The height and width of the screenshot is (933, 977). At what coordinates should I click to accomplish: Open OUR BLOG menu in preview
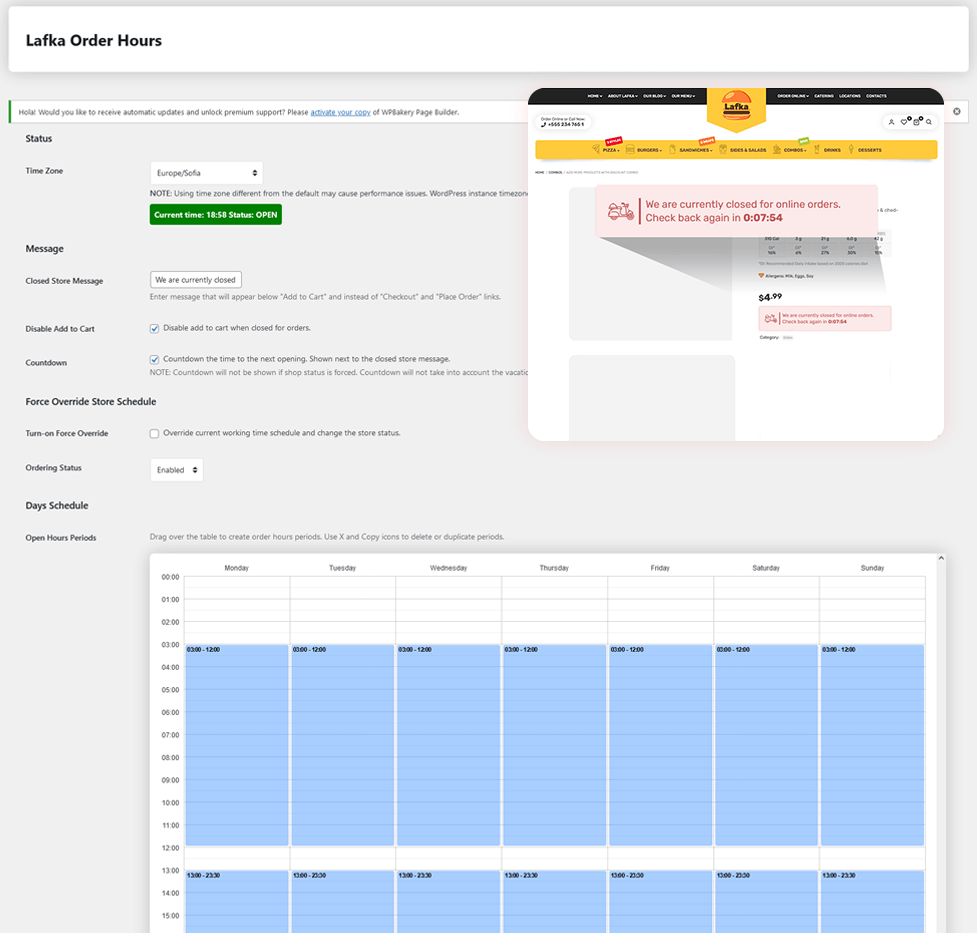(654, 96)
